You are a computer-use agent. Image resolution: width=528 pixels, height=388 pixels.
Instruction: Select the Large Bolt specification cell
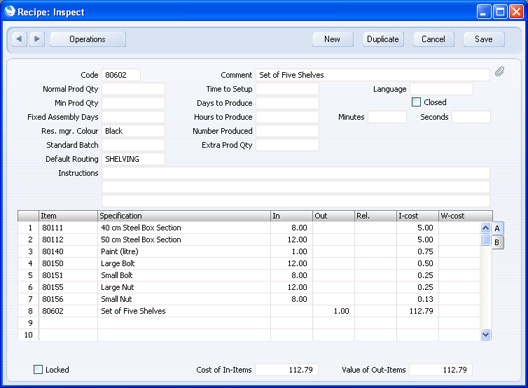tap(184, 263)
